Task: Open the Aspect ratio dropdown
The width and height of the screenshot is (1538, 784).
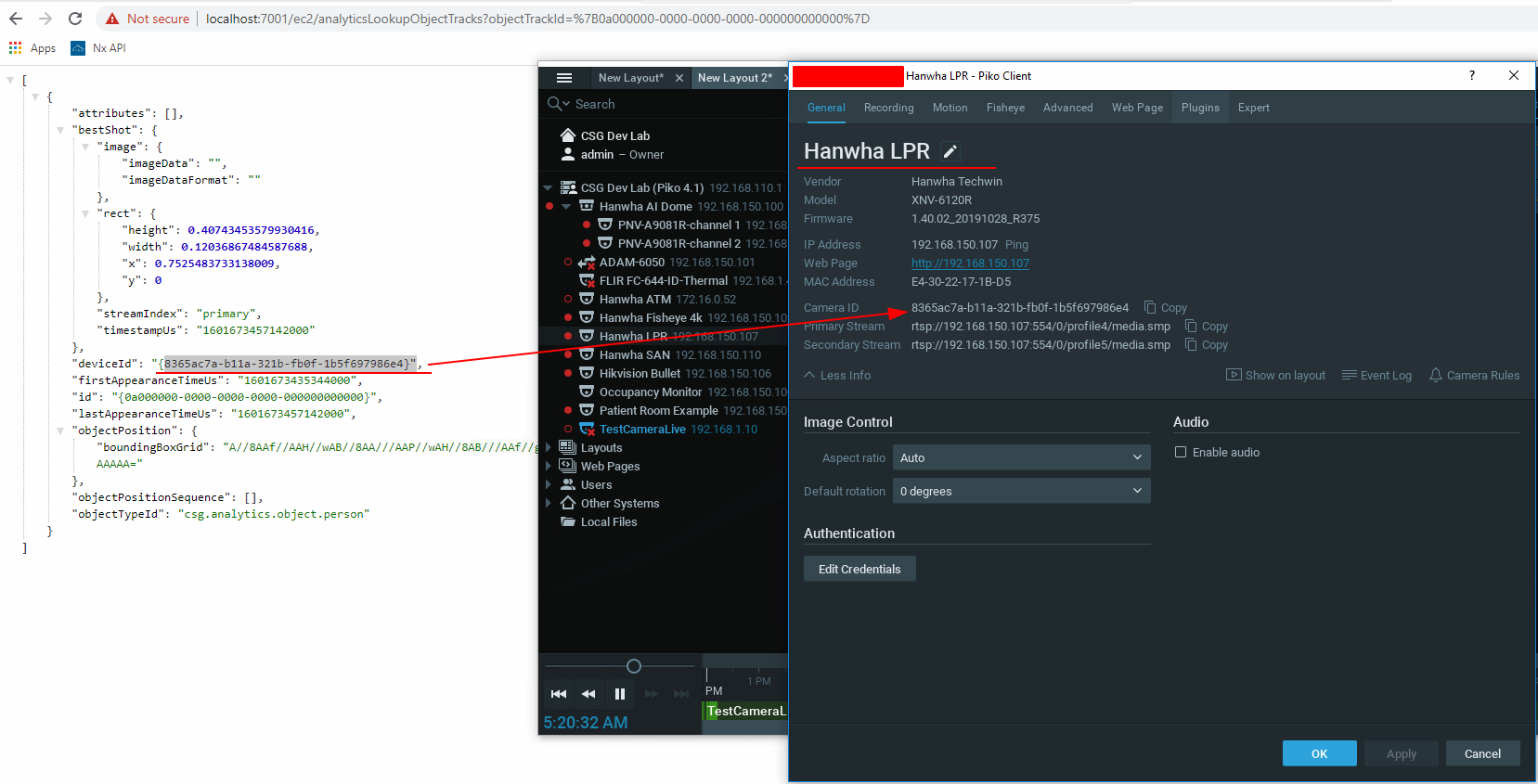Action: coord(1021,457)
